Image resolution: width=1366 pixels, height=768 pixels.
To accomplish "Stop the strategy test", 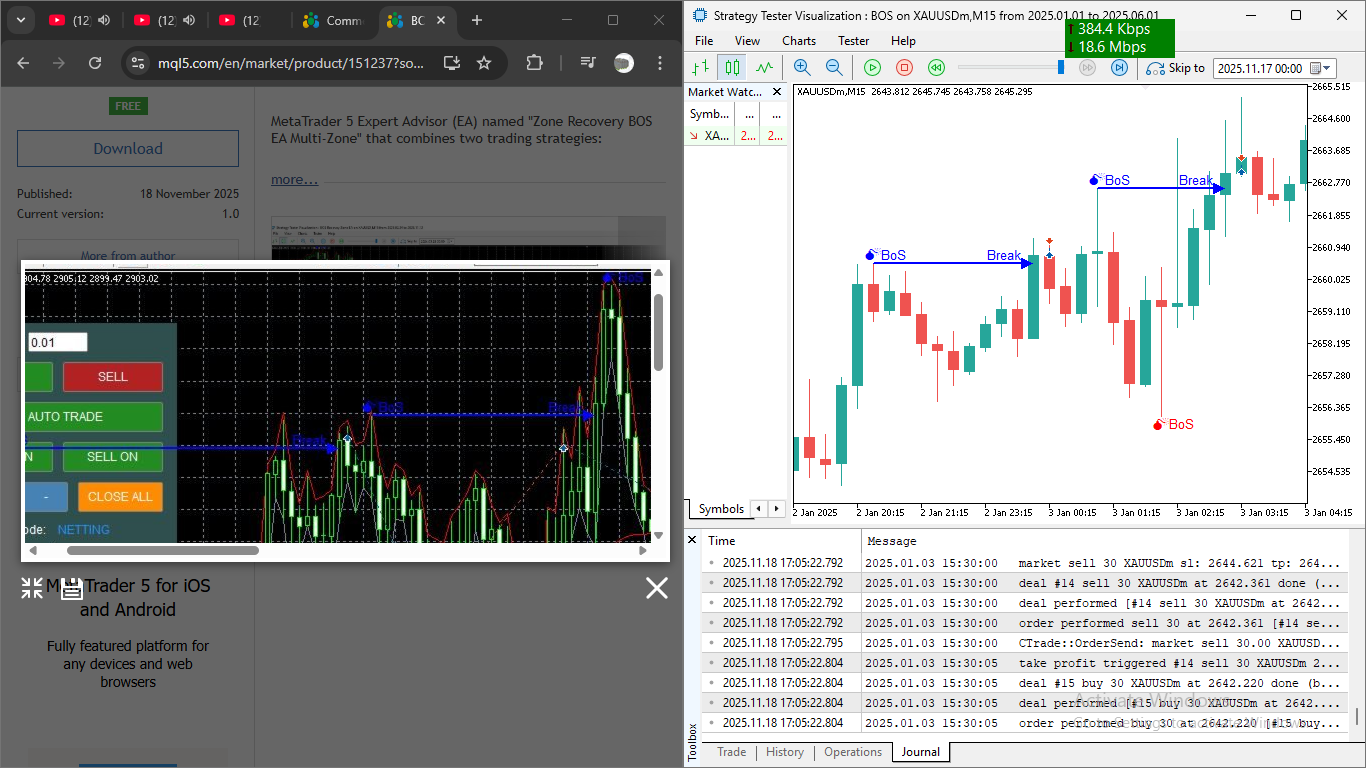I will click(904, 68).
